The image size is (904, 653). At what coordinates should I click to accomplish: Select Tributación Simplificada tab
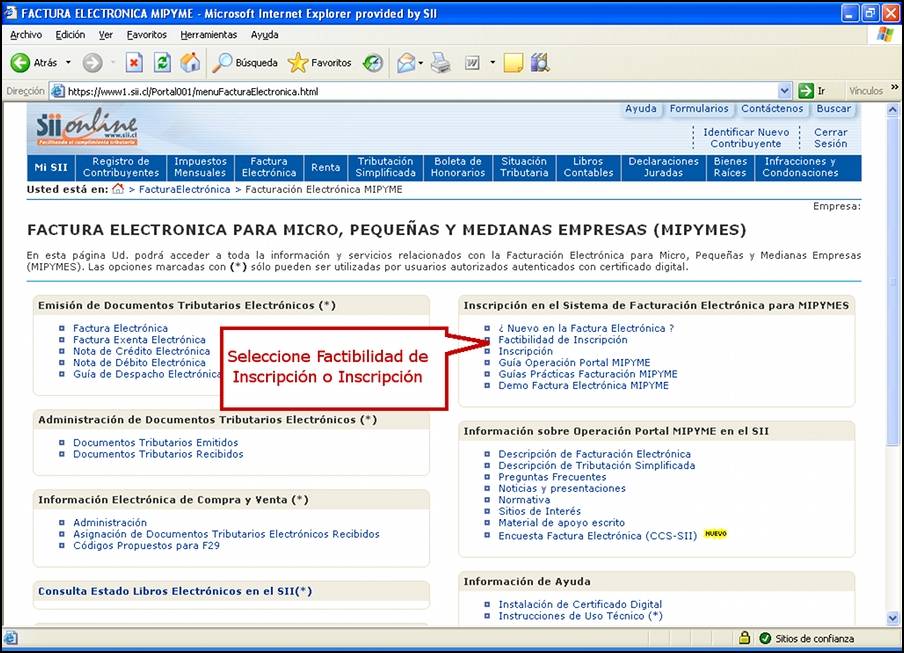tap(386, 167)
